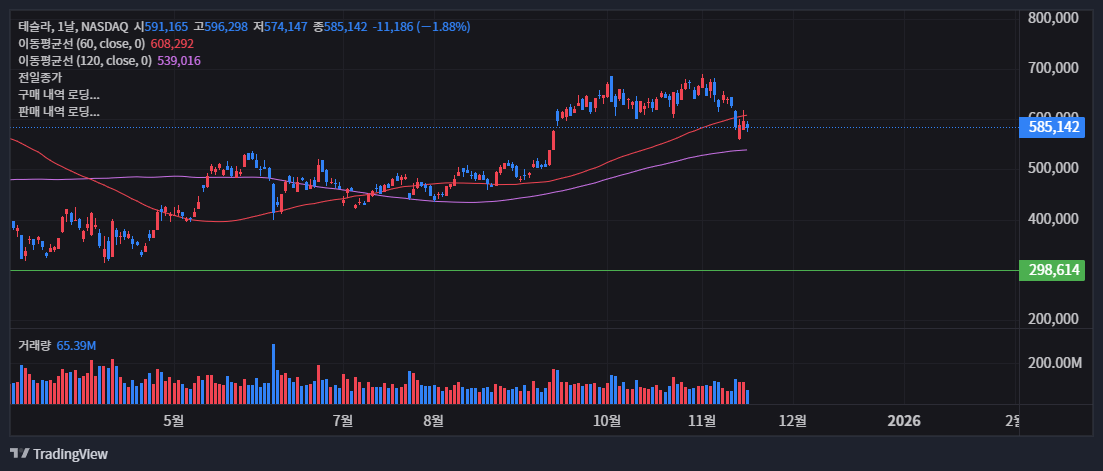
Task: Open the TradingView text link
Action: click(x=70, y=454)
